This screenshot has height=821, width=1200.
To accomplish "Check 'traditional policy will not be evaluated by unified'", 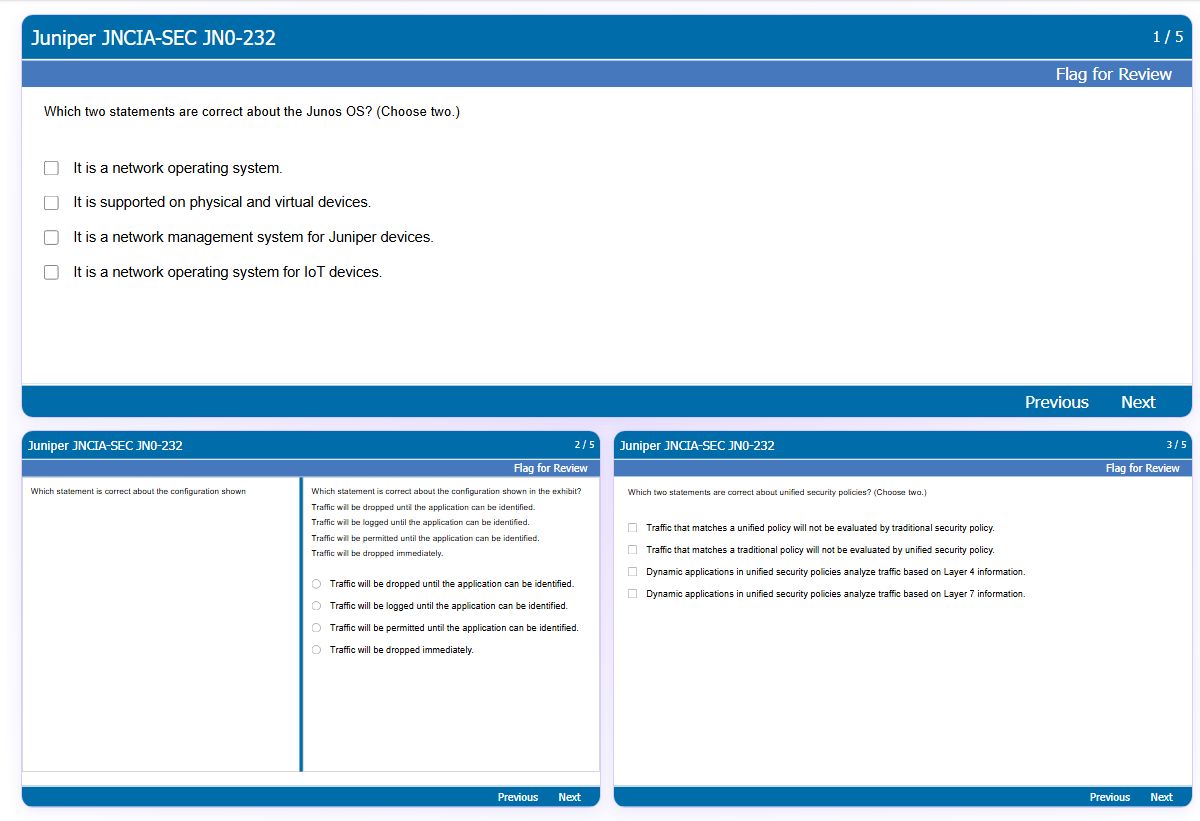I will point(632,550).
